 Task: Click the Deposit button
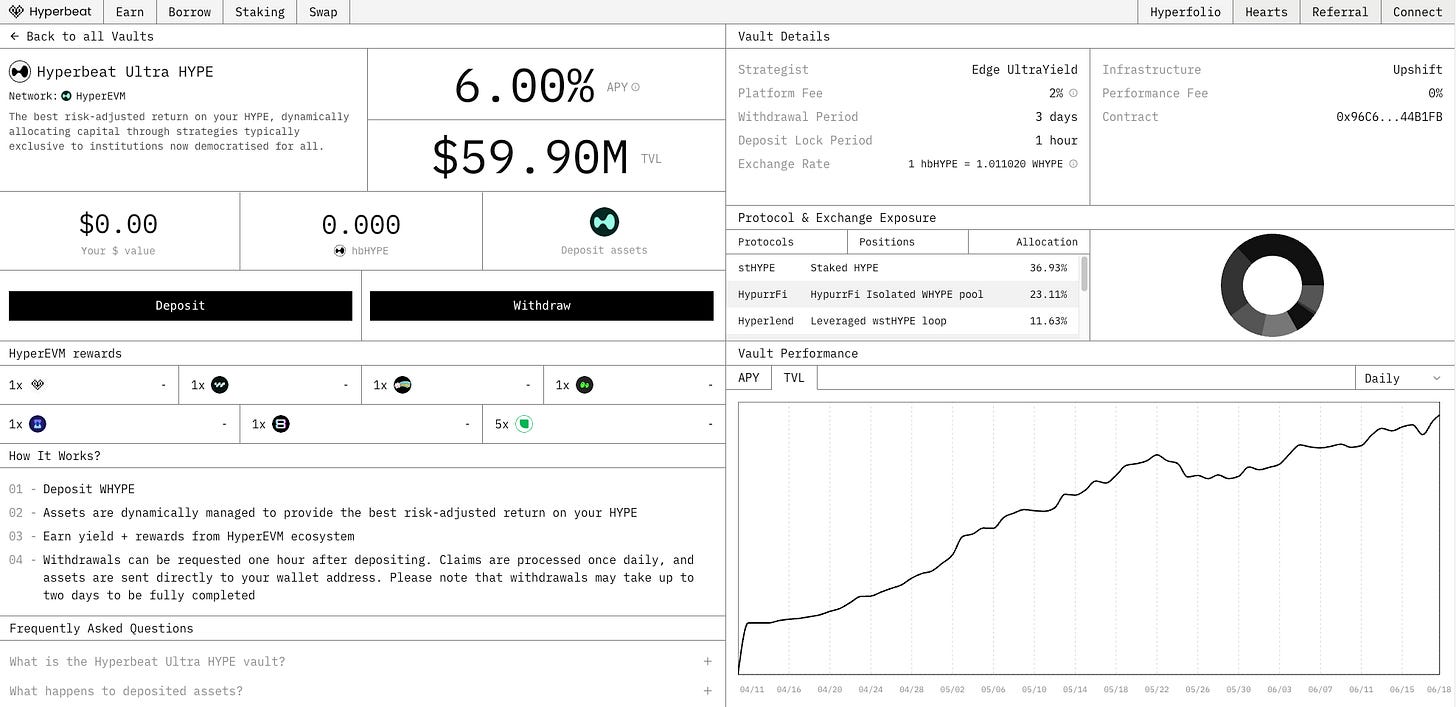point(181,306)
